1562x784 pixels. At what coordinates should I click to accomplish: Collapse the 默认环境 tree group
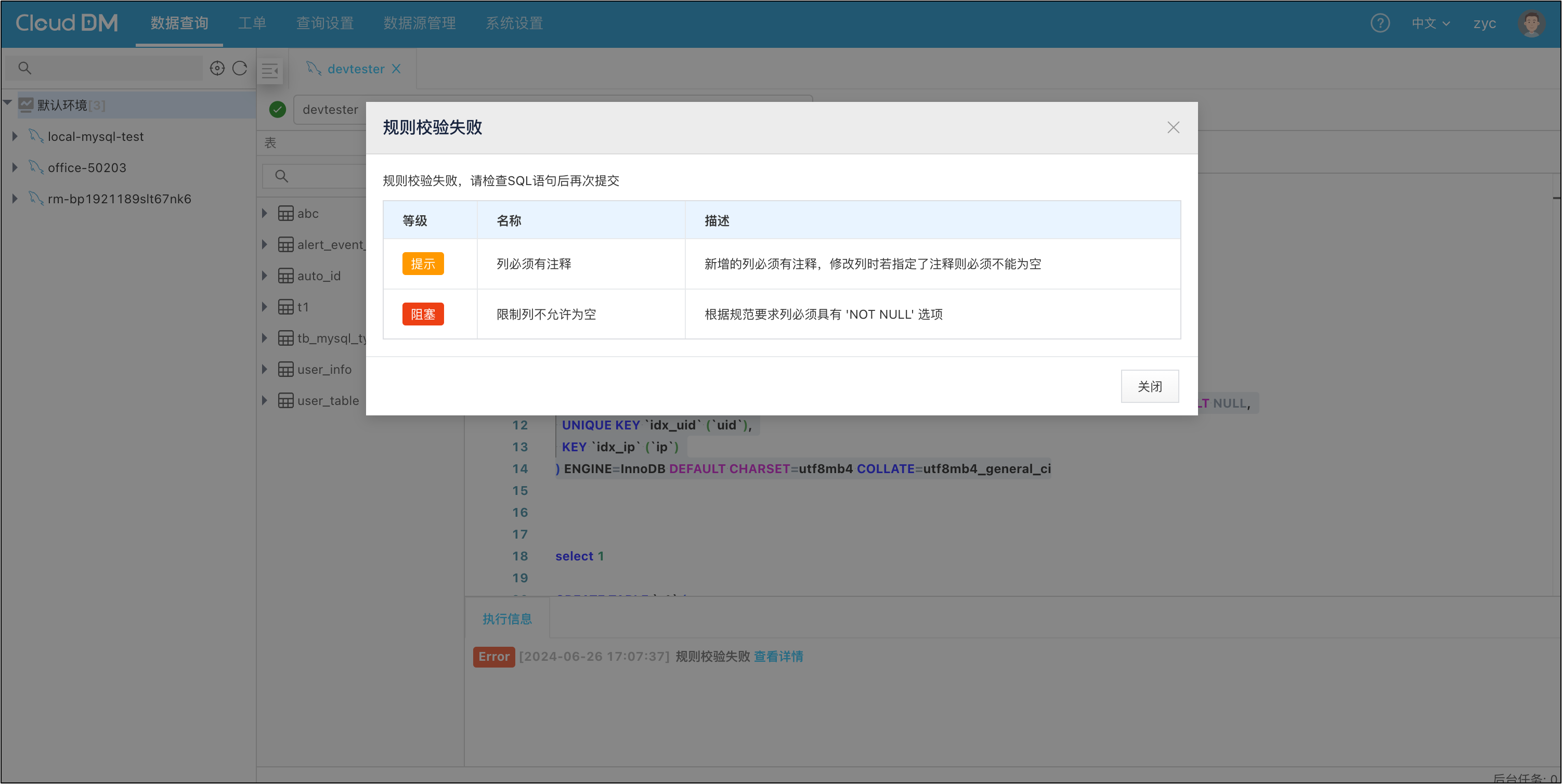click(8, 103)
